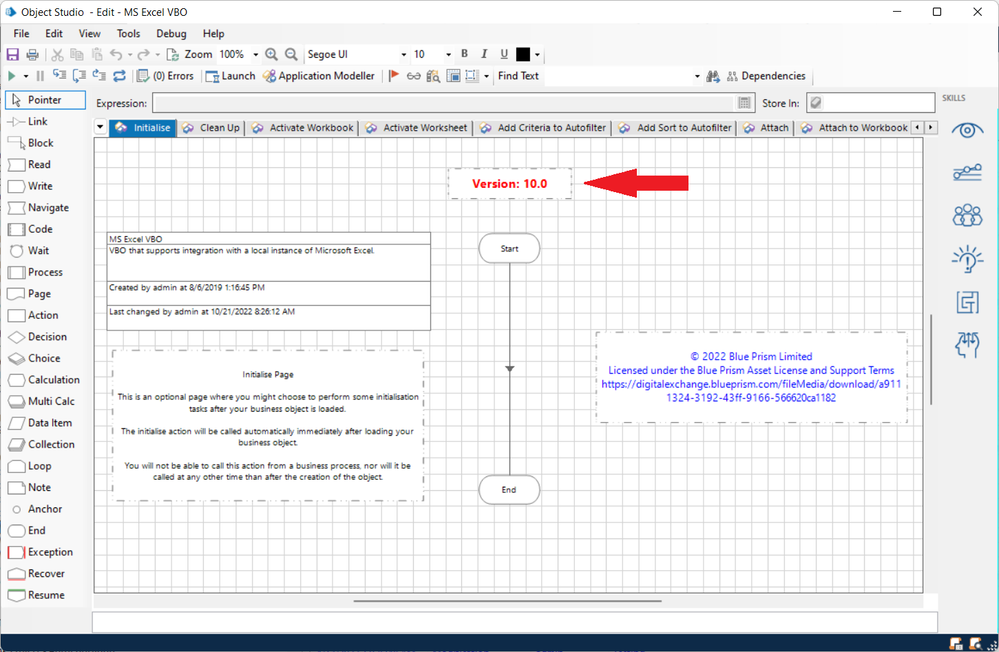
Task: Click the green Run play button
Action: (x=12, y=76)
